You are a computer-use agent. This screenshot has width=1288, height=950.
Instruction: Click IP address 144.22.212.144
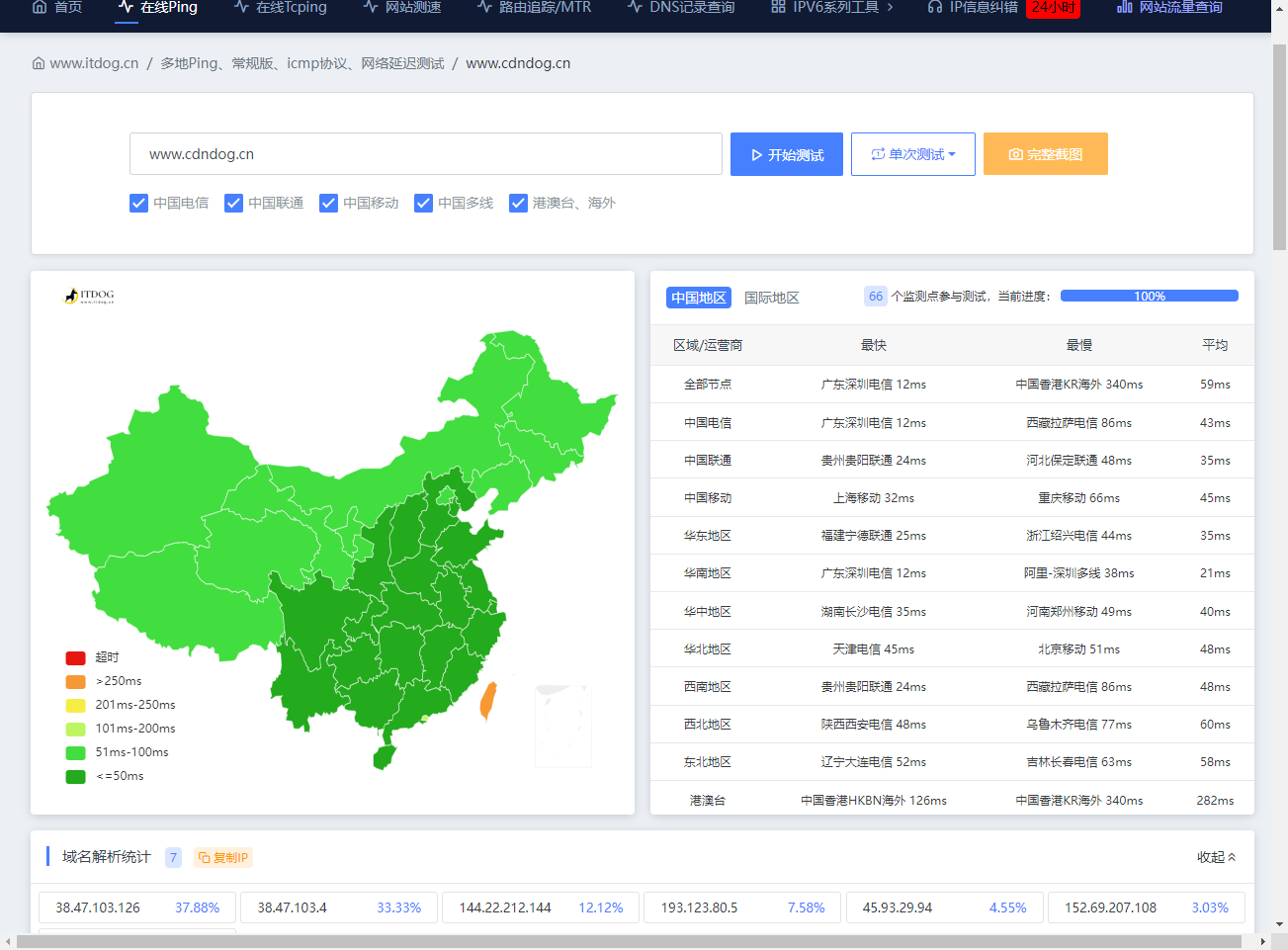pos(505,907)
